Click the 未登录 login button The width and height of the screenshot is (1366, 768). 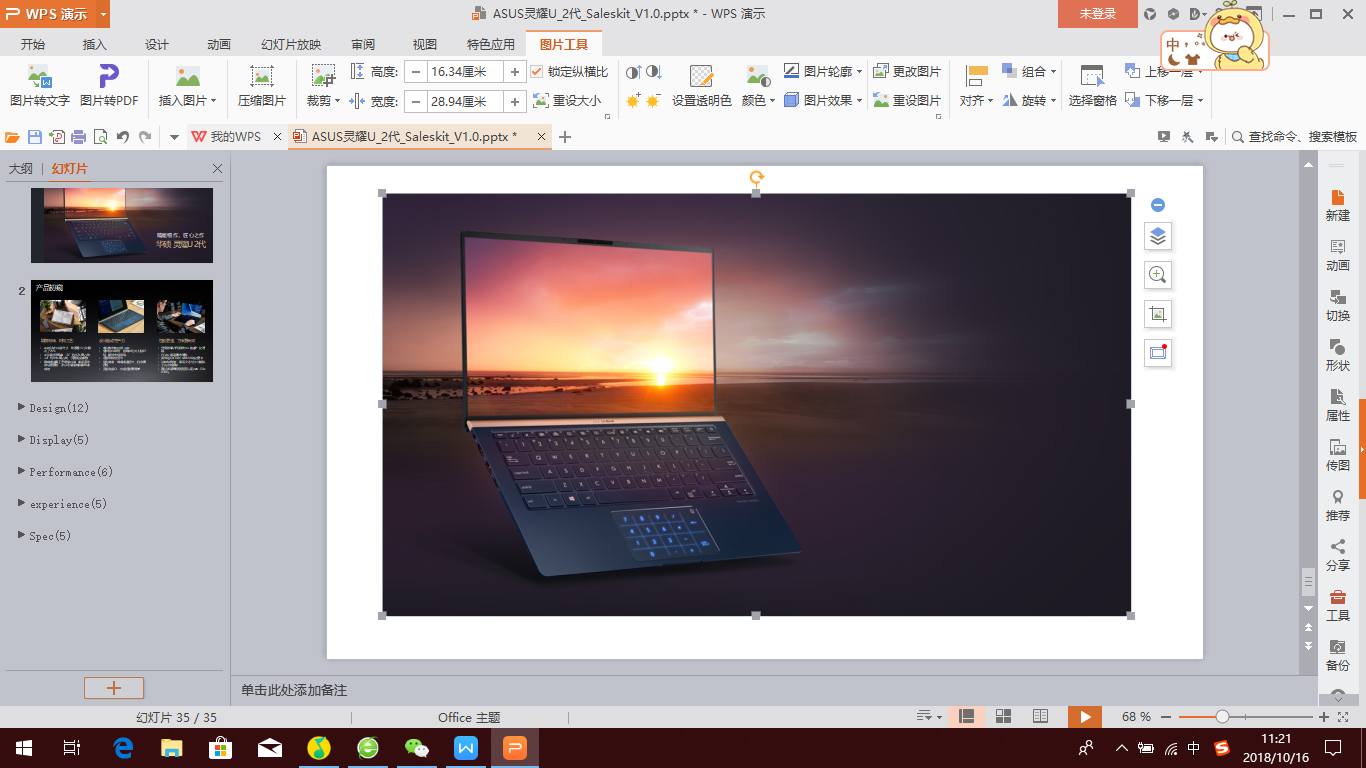(x=1097, y=14)
